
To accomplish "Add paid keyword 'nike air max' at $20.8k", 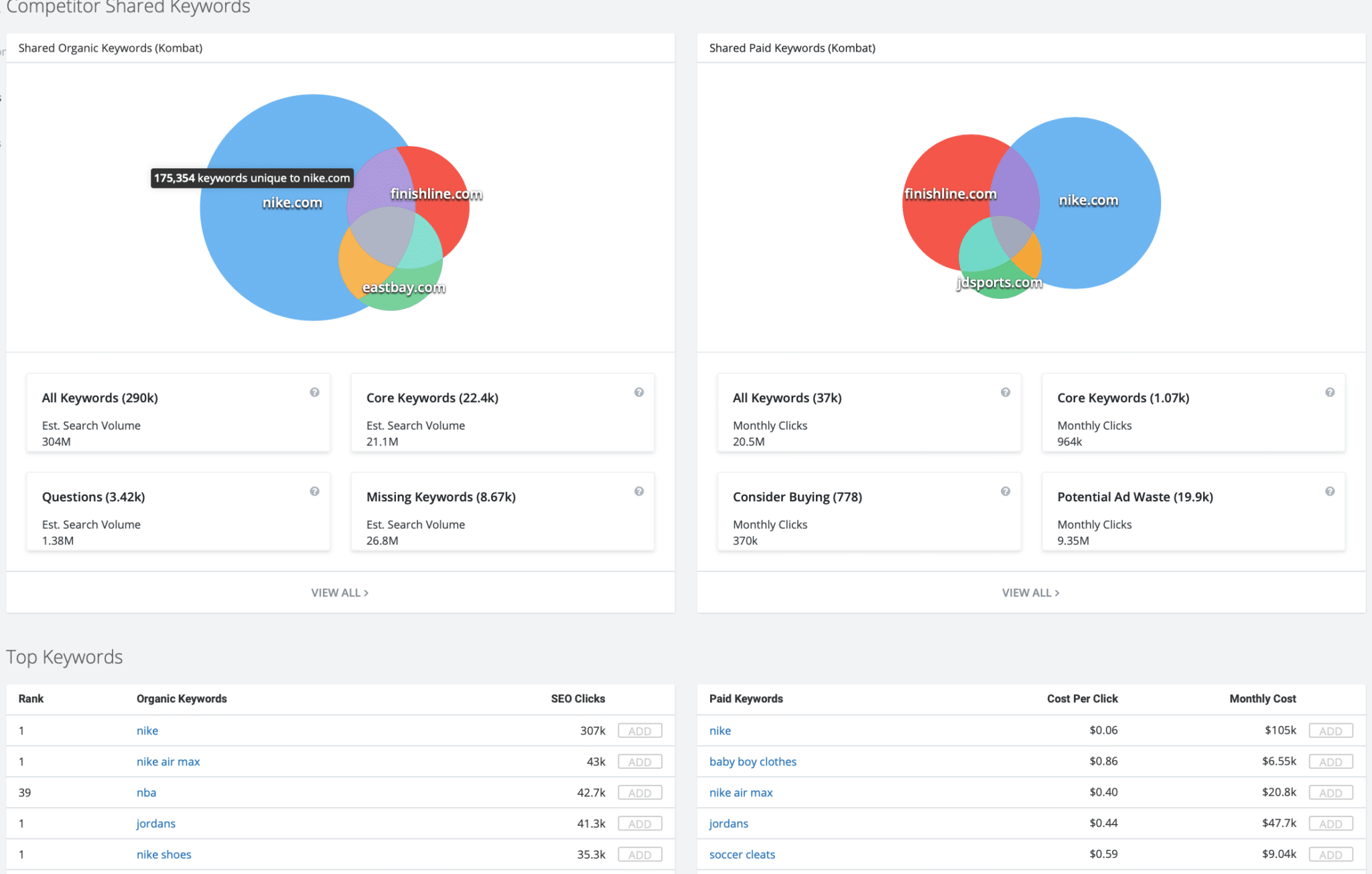I will click(x=1330, y=793).
